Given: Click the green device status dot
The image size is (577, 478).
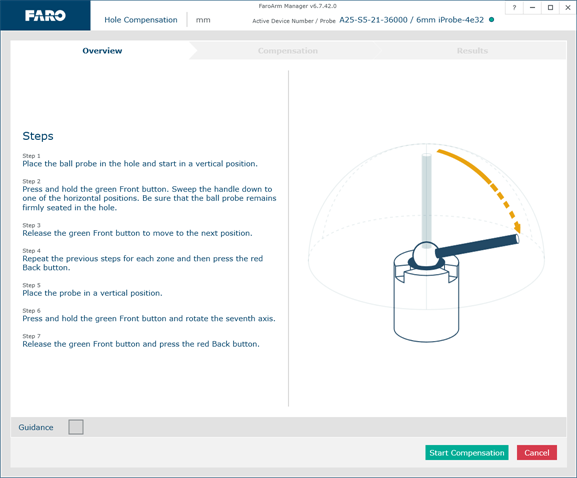Looking at the screenshot, I should pyautogui.click(x=491, y=20).
